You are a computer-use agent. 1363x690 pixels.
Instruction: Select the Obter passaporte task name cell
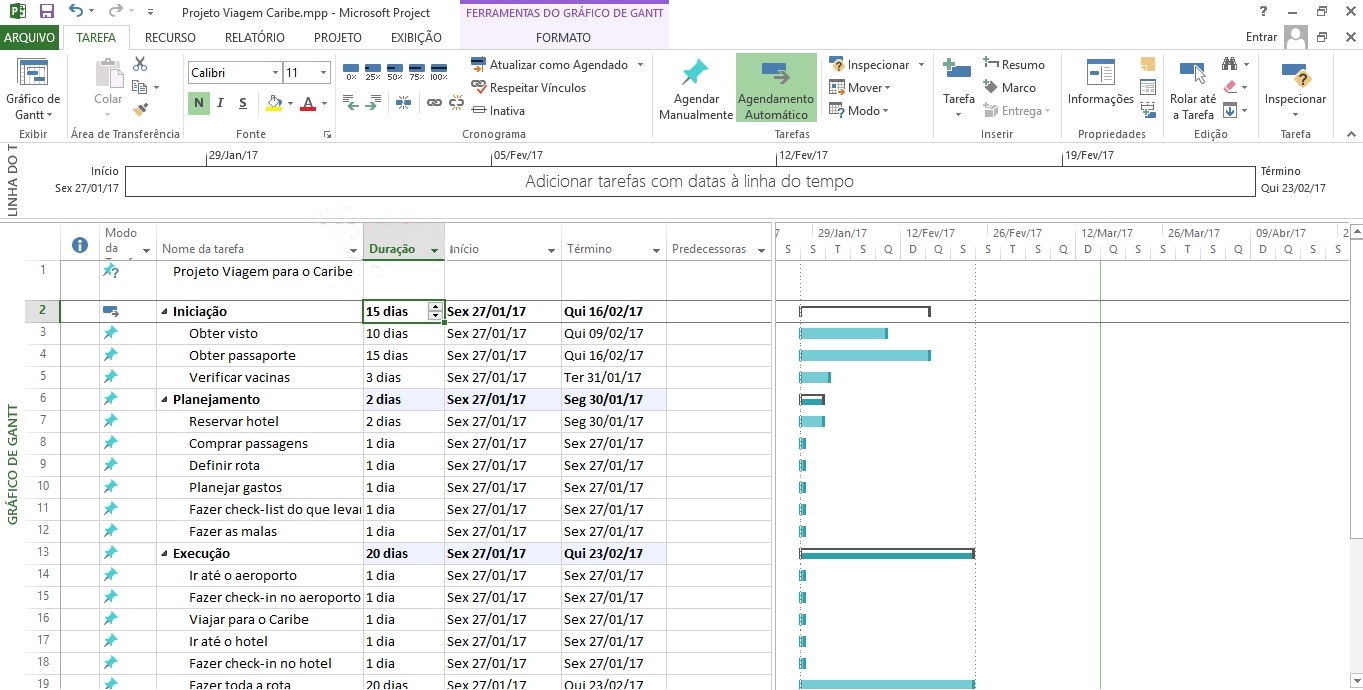coord(242,356)
